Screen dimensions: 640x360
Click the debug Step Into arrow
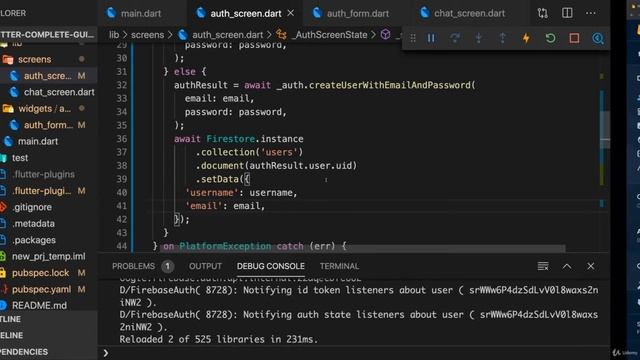(478, 38)
